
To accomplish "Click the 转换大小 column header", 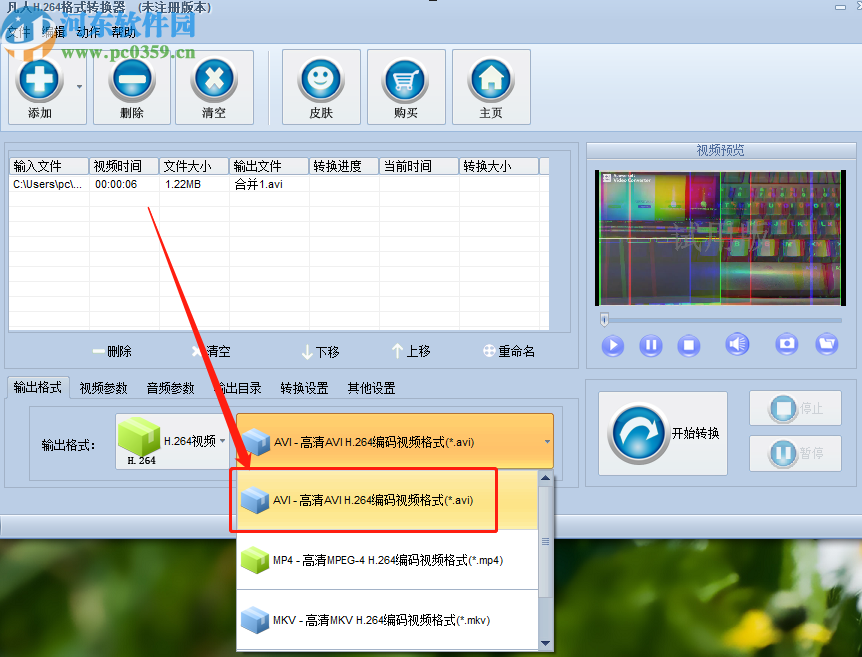I will [x=499, y=166].
